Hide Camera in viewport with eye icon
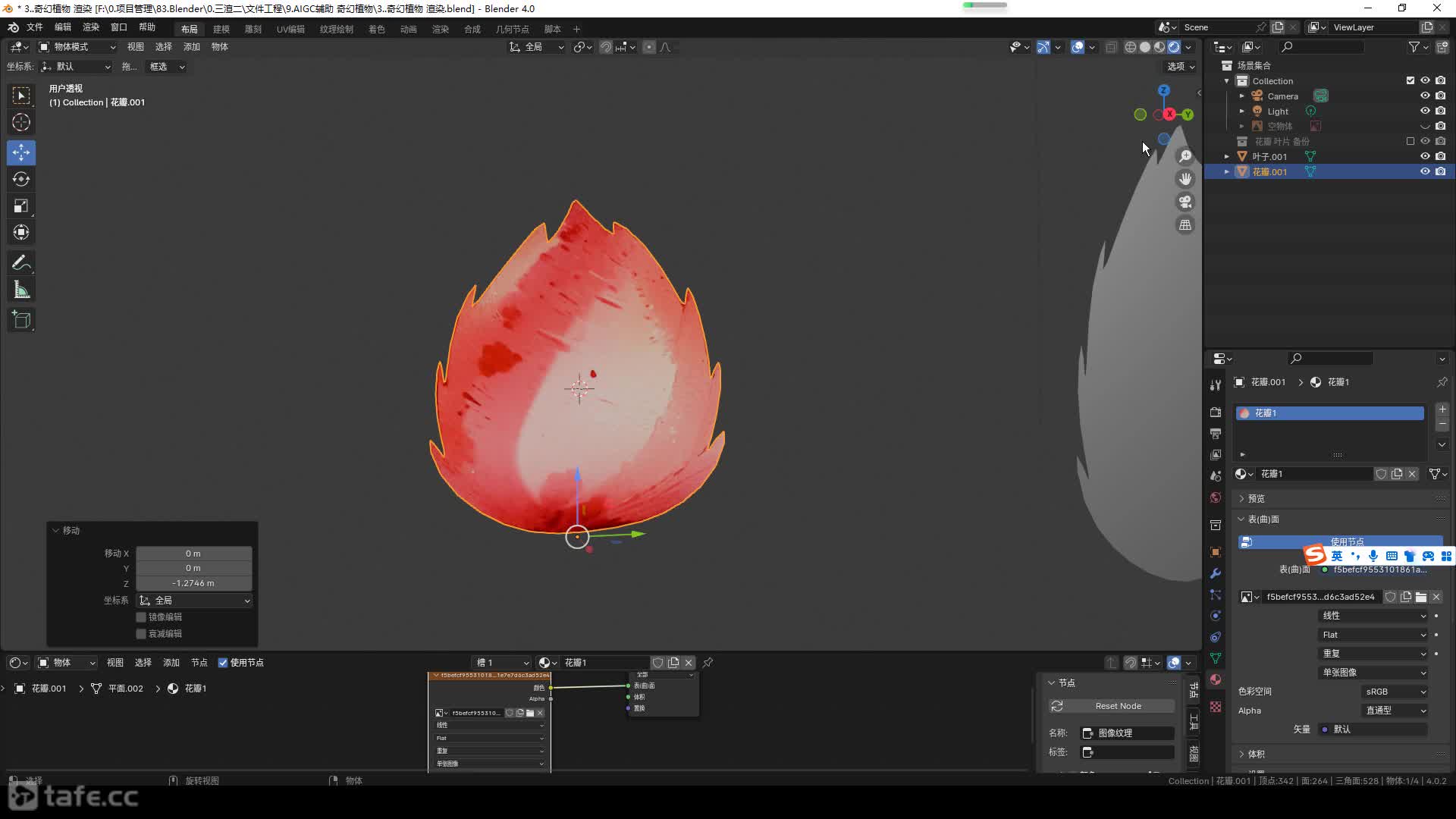The height and width of the screenshot is (819, 1456). 1425,96
